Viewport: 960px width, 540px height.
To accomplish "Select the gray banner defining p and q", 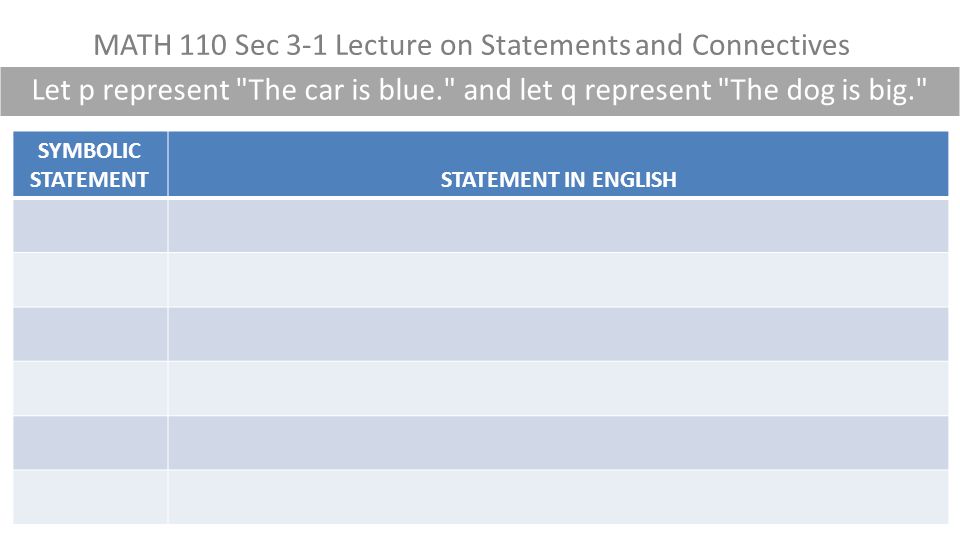I will pos(480,91).
